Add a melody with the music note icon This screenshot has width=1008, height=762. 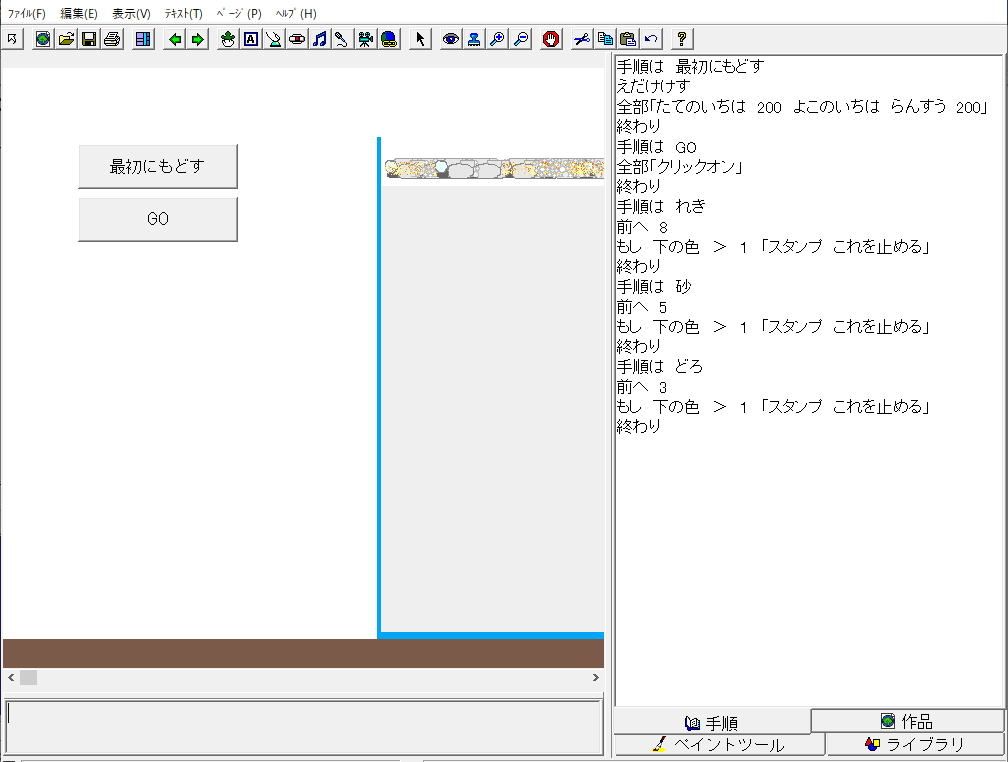319,39
